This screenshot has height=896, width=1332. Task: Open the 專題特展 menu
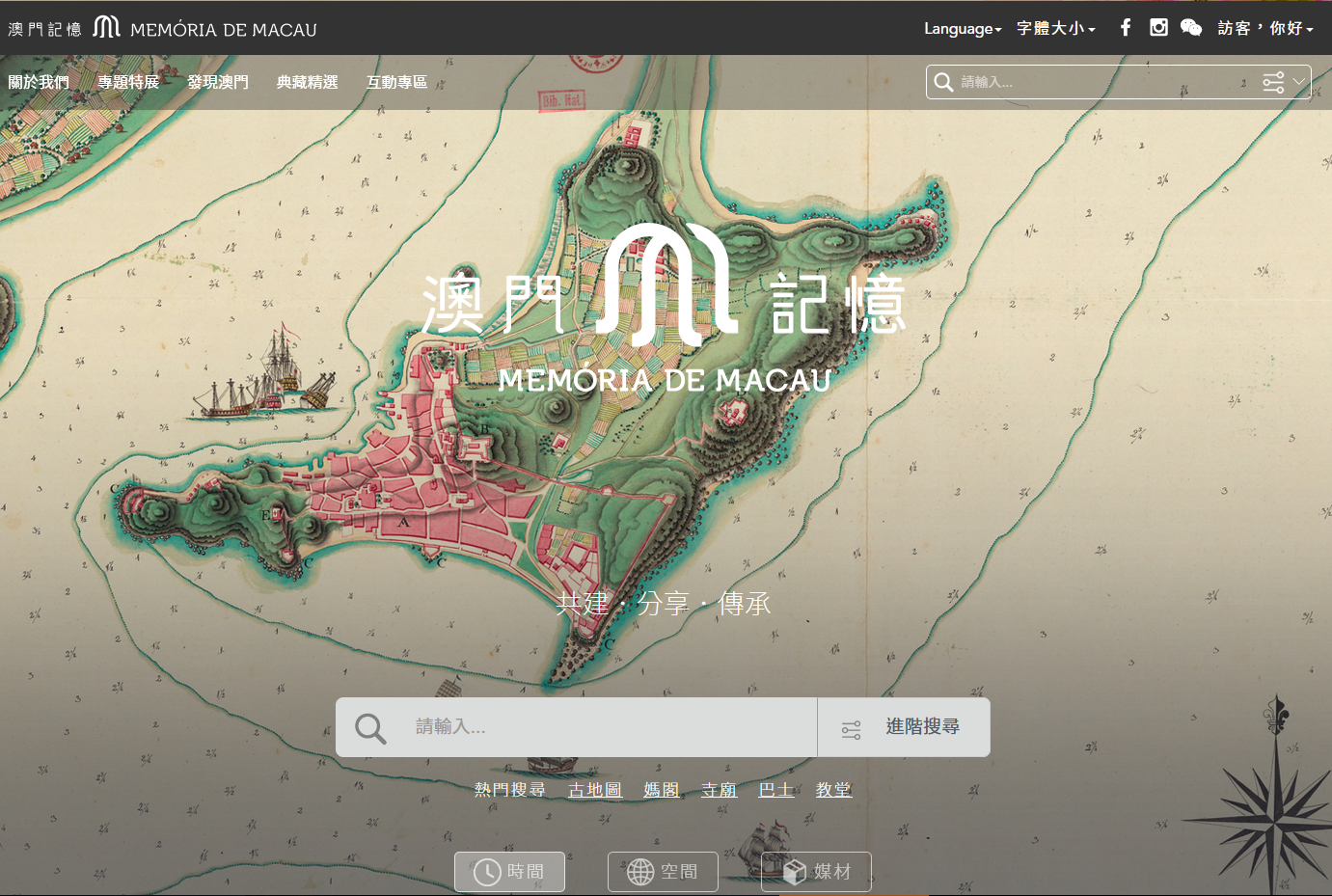[x=128, y=82]
